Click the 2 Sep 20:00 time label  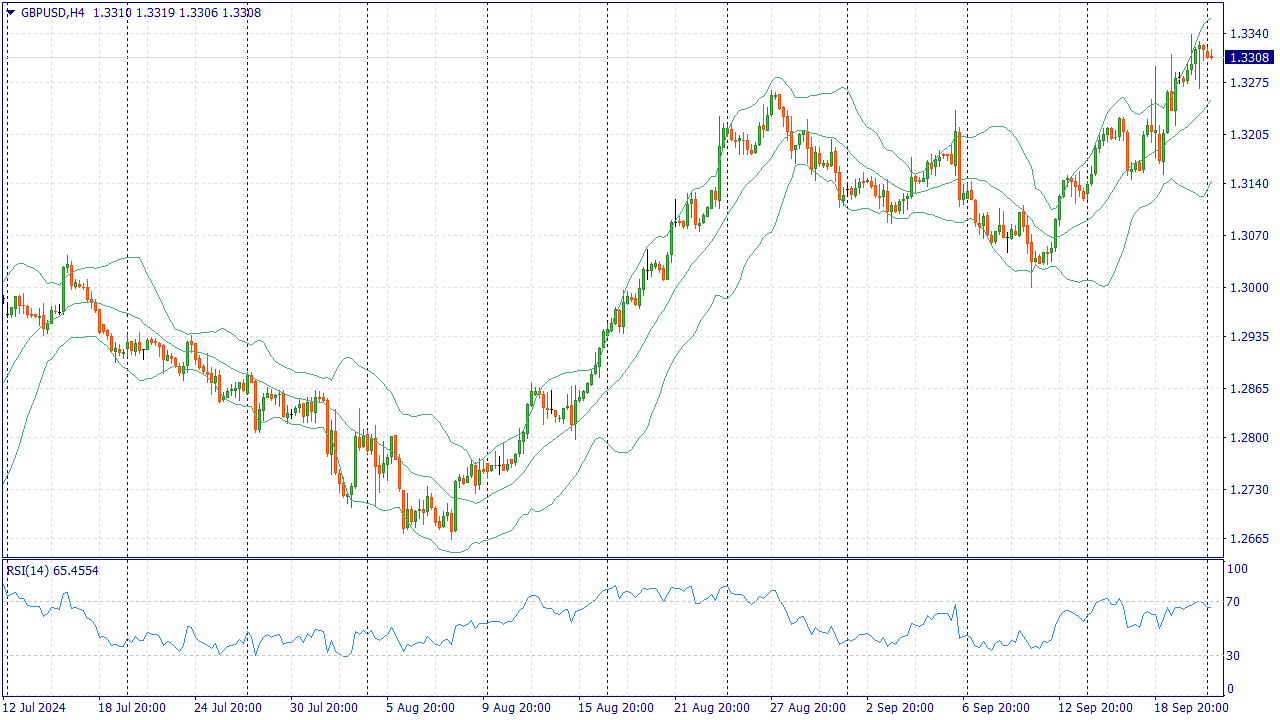tap(899, 708)
